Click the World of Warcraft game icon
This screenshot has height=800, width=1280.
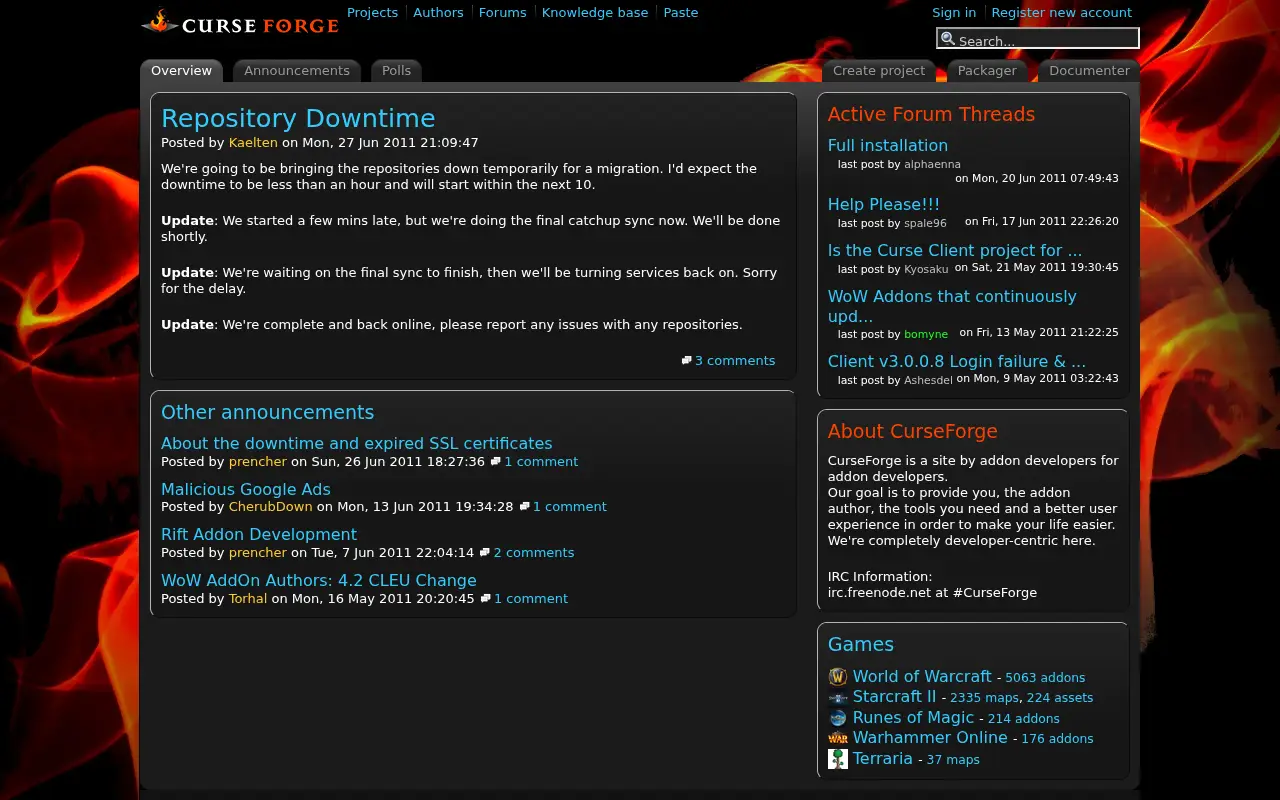[x=838, y=677]
